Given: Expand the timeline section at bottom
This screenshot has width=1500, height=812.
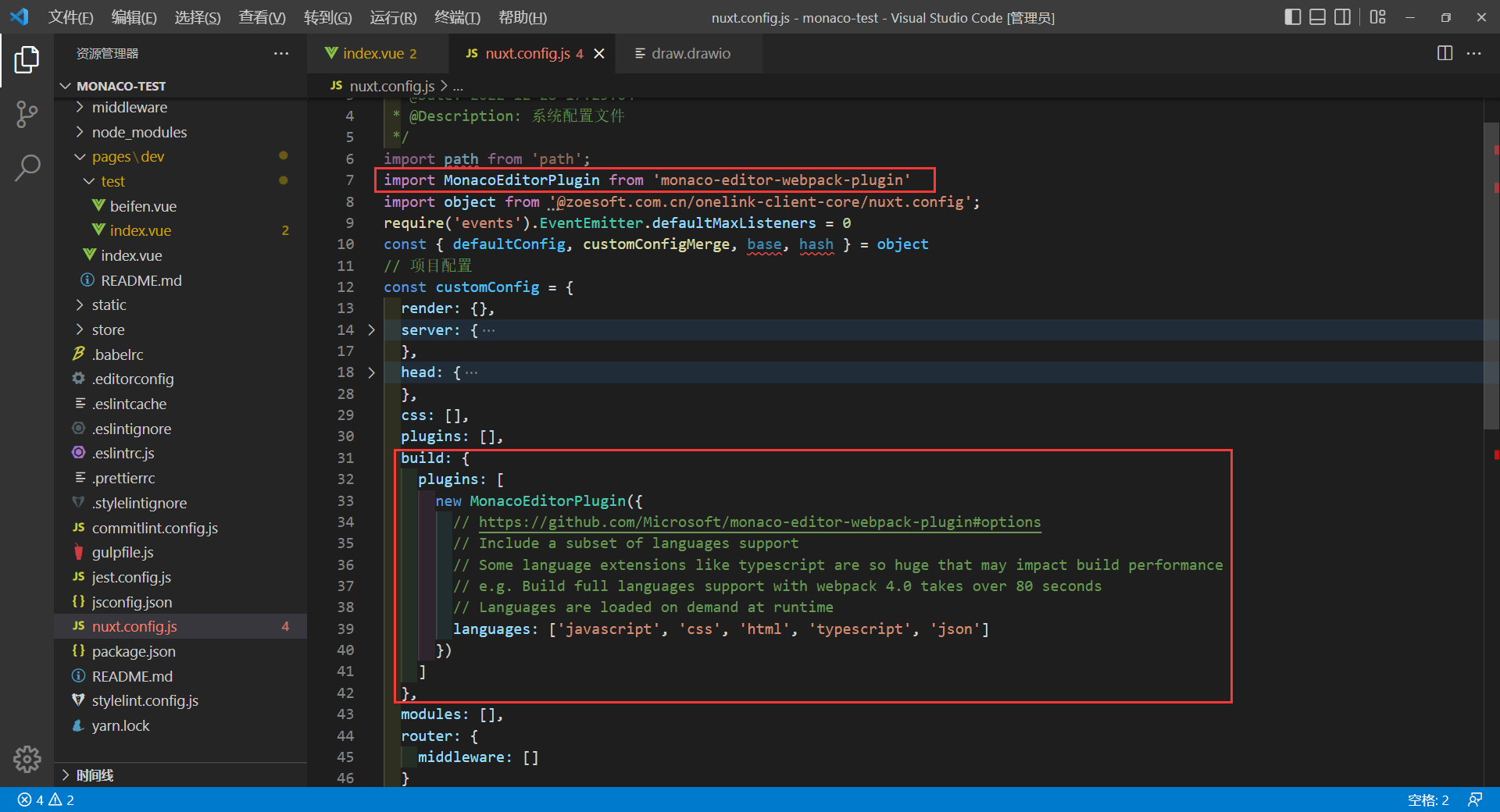Looking at the screenshot, I should click(x=95, y=775).
